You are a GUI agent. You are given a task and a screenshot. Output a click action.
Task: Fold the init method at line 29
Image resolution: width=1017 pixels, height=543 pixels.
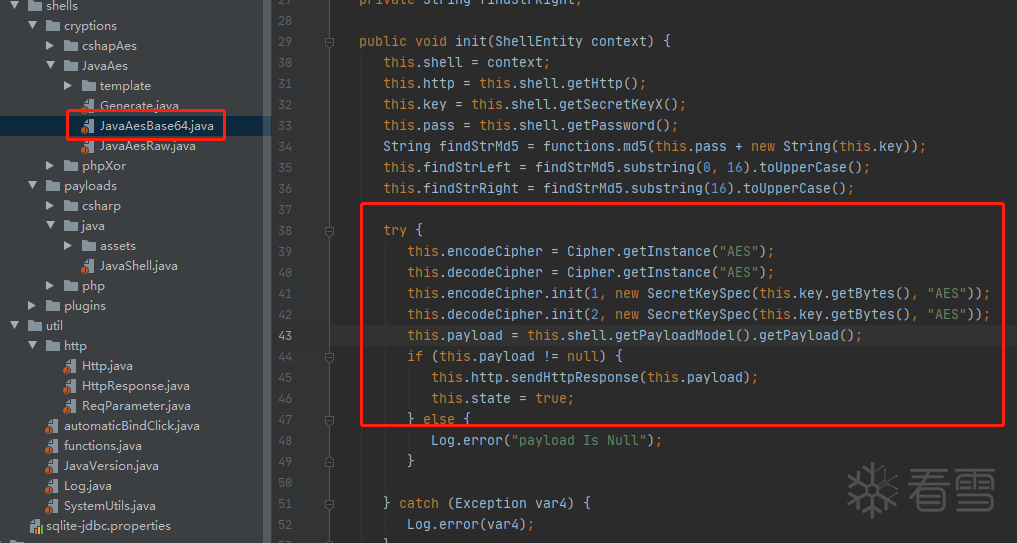click(329, 42)
